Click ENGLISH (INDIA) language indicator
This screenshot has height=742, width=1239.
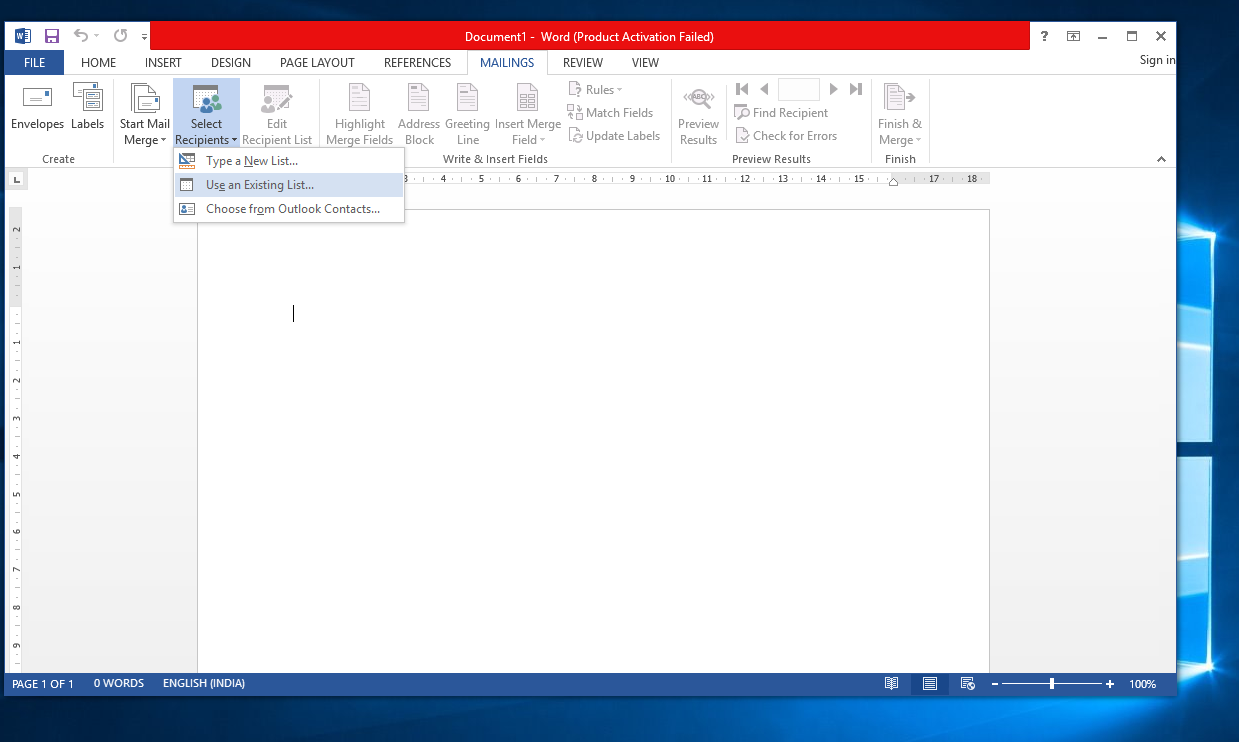tap(203, 684)
